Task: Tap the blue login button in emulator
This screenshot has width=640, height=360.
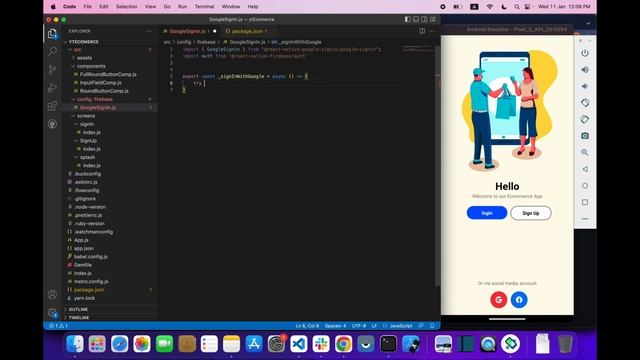Action: 487,213
